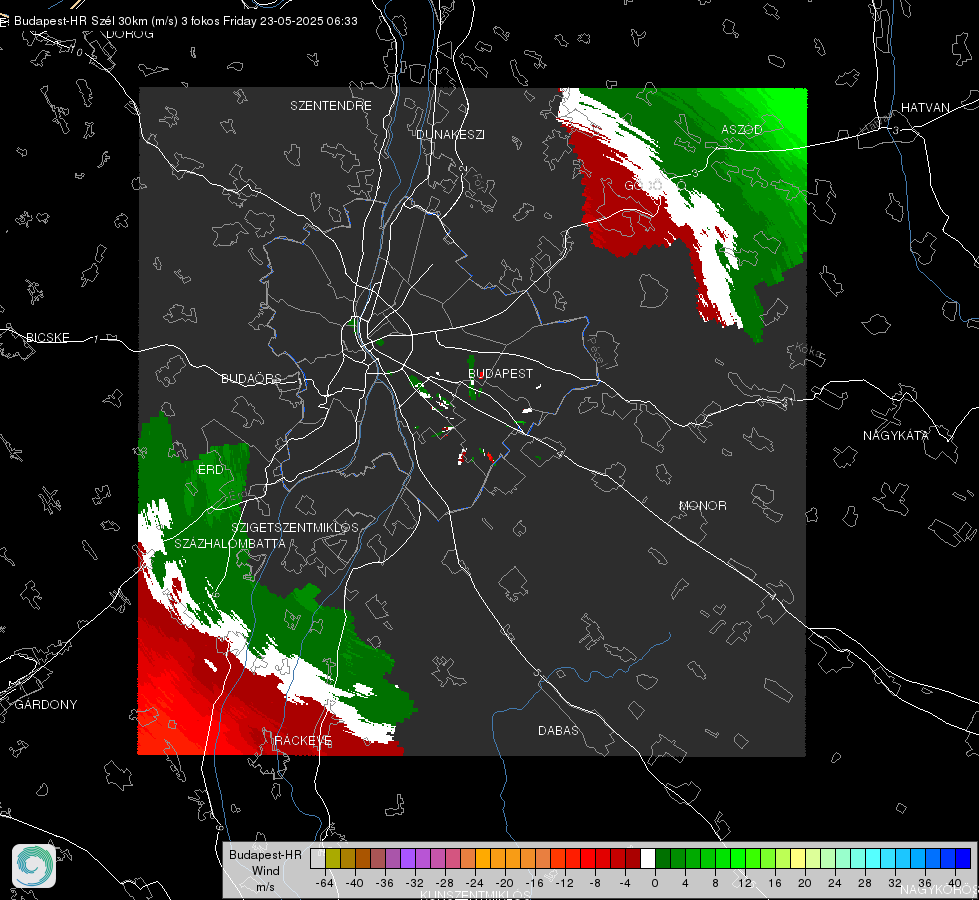Click the NAGYKÁTA city label
Screen dimensions: 979x900
pyautogui.click(x=896, y=435)
